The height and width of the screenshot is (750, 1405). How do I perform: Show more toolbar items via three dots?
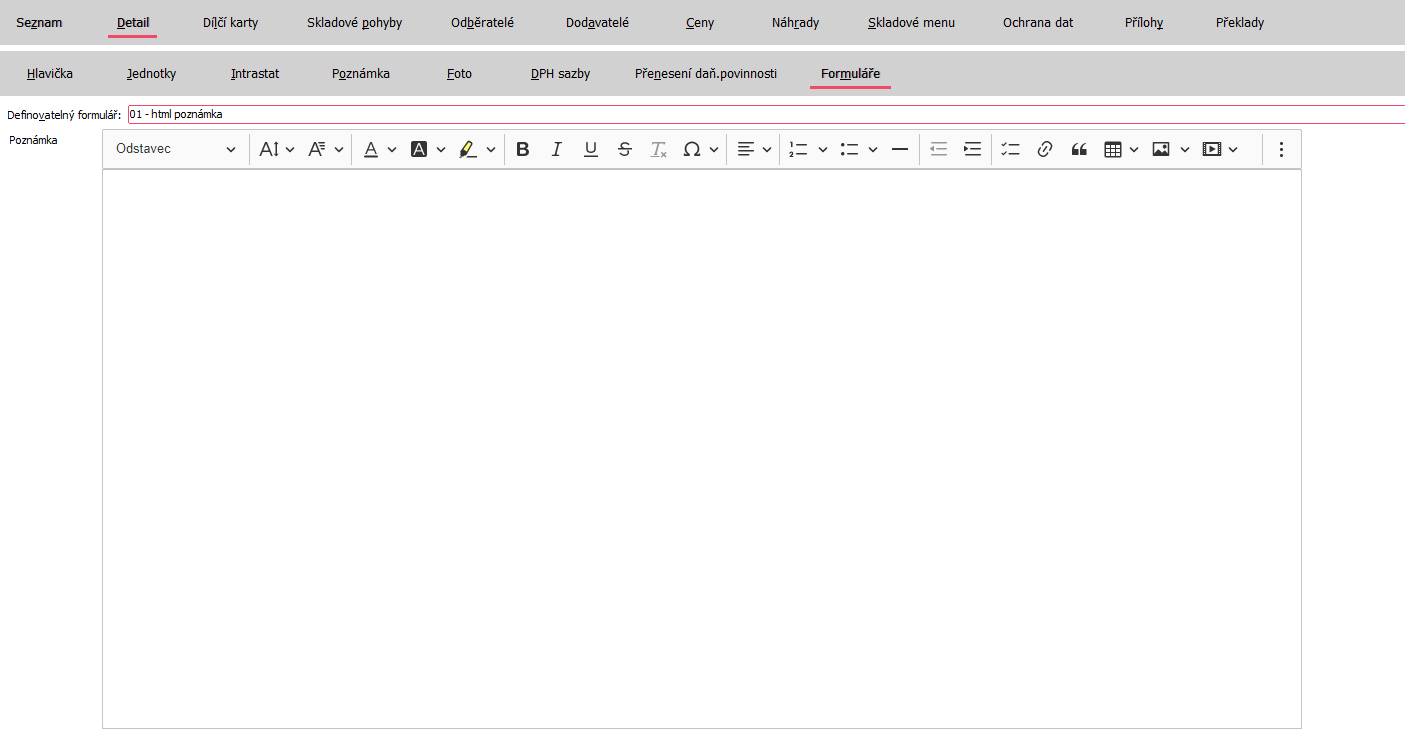coord(1281,149)
